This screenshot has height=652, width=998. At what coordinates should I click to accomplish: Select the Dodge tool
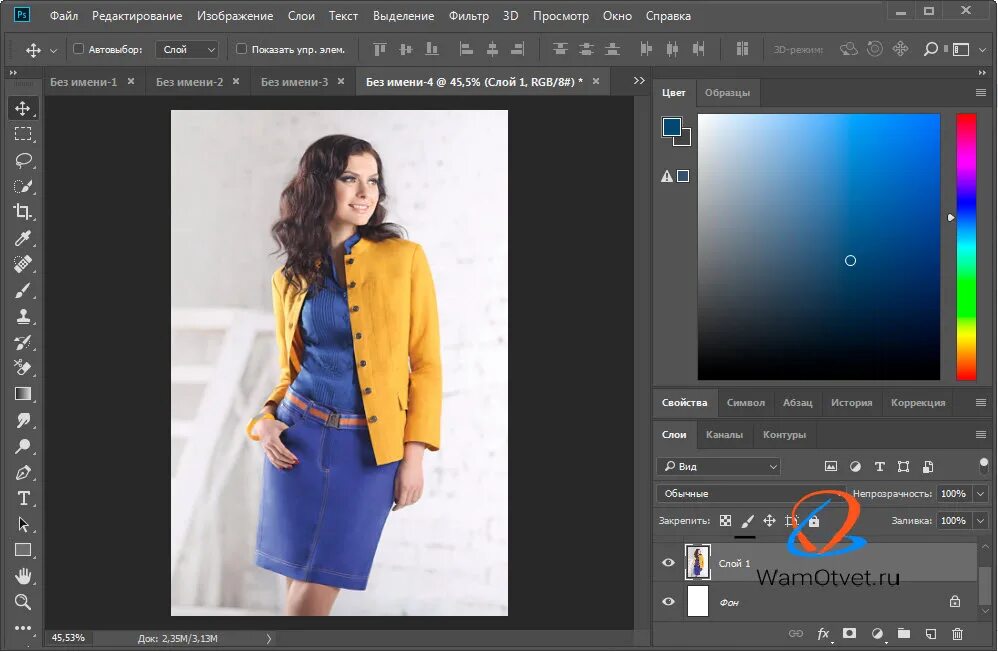[23, 446]
